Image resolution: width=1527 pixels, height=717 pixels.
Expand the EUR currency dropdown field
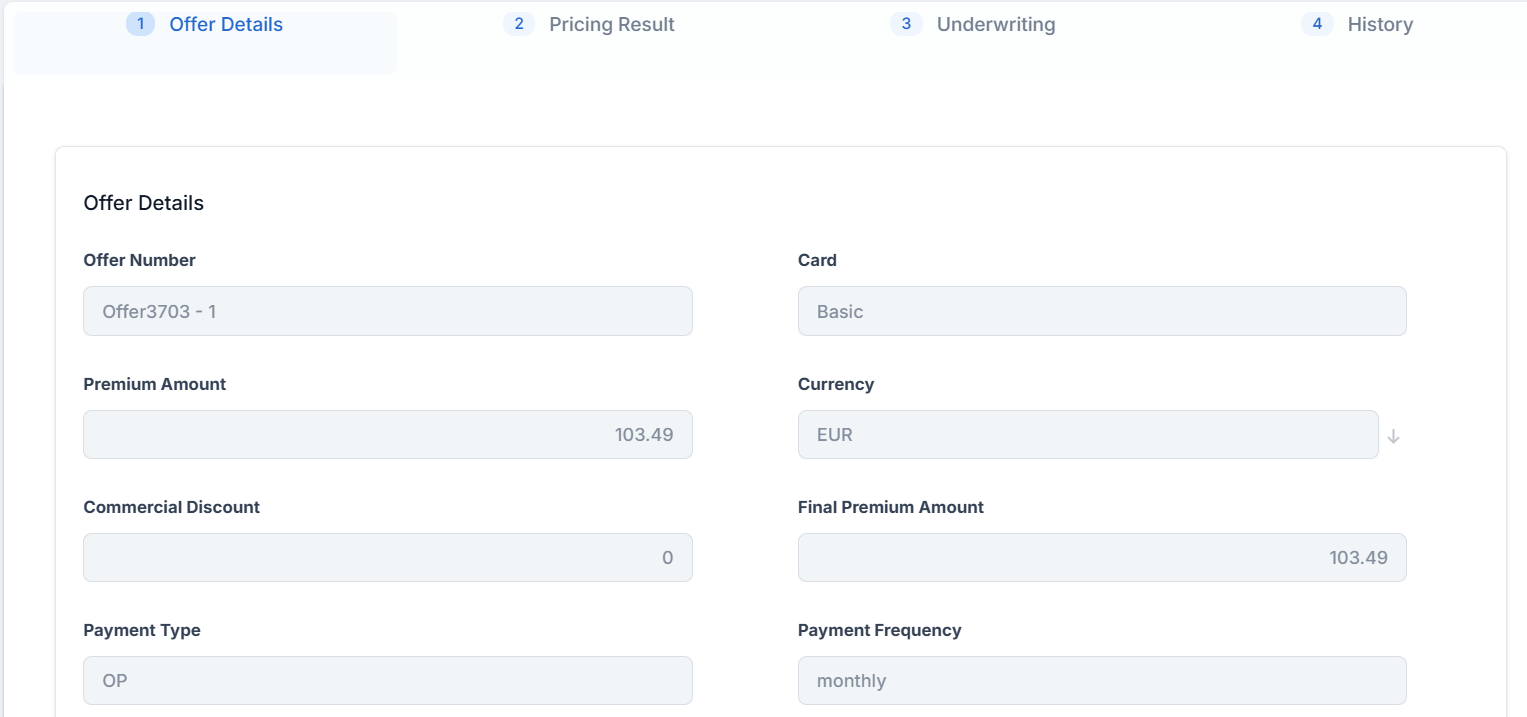(x=1087, y=435)
